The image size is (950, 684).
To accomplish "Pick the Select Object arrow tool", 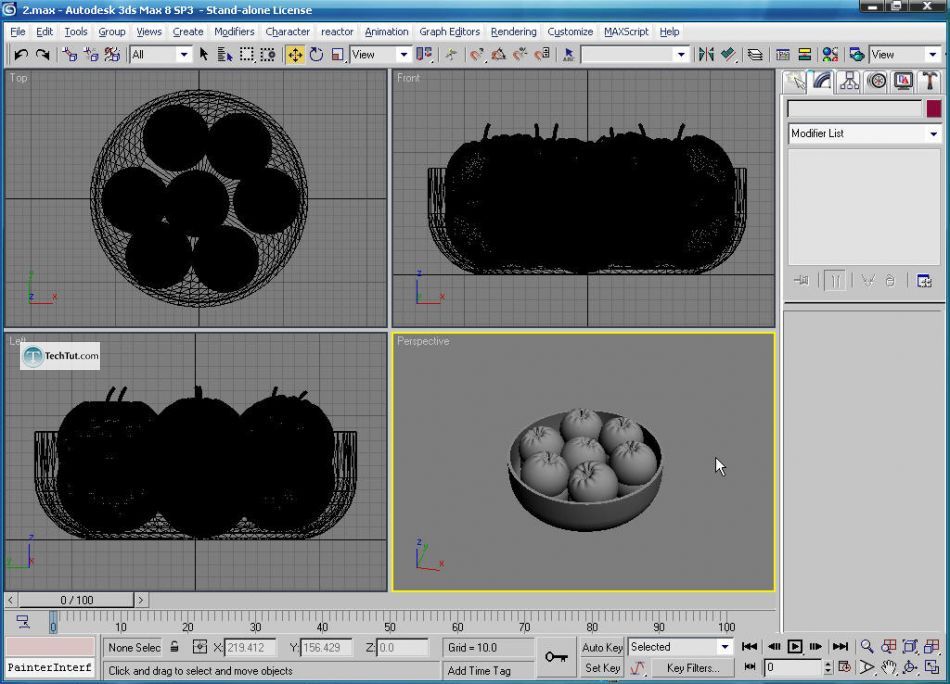I will [204, 55].
